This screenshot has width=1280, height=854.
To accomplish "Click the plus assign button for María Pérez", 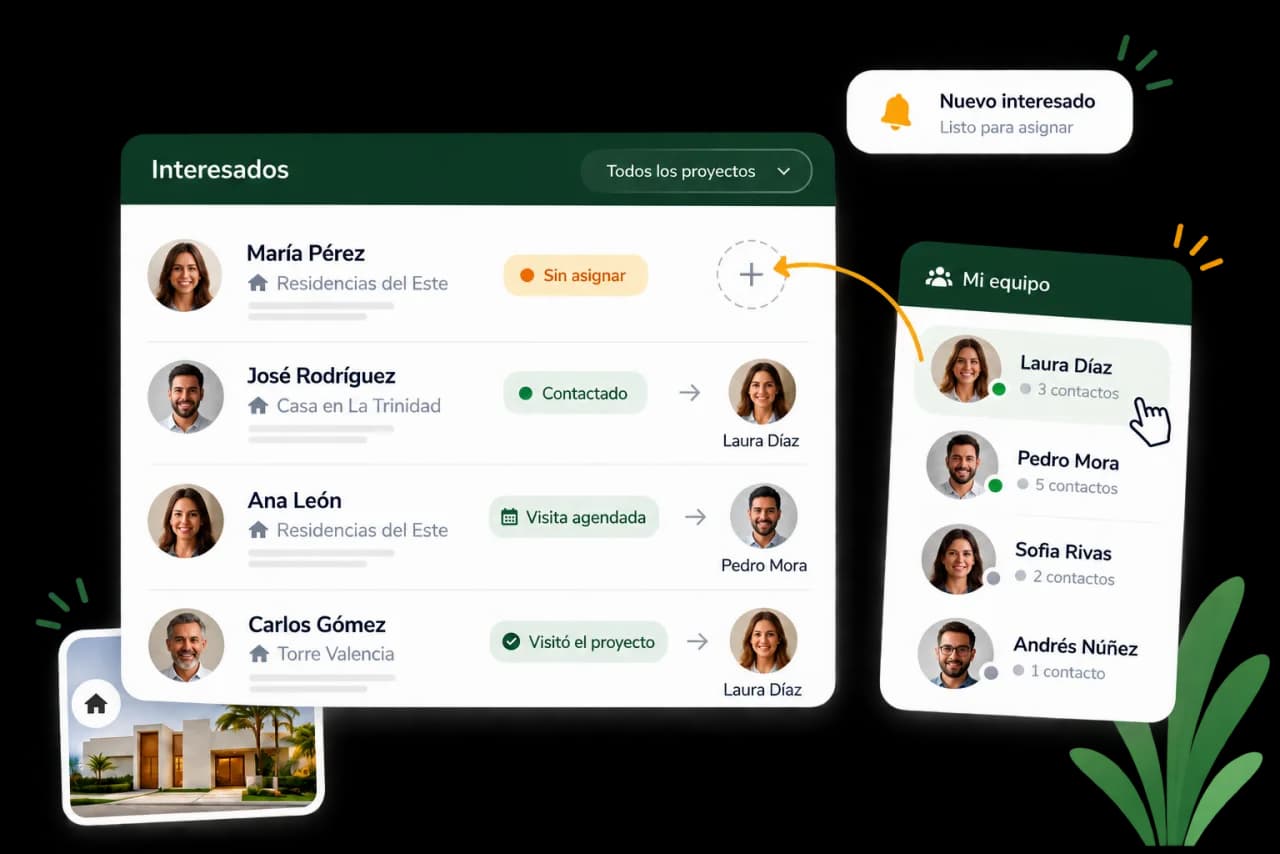I will point(751,274).
